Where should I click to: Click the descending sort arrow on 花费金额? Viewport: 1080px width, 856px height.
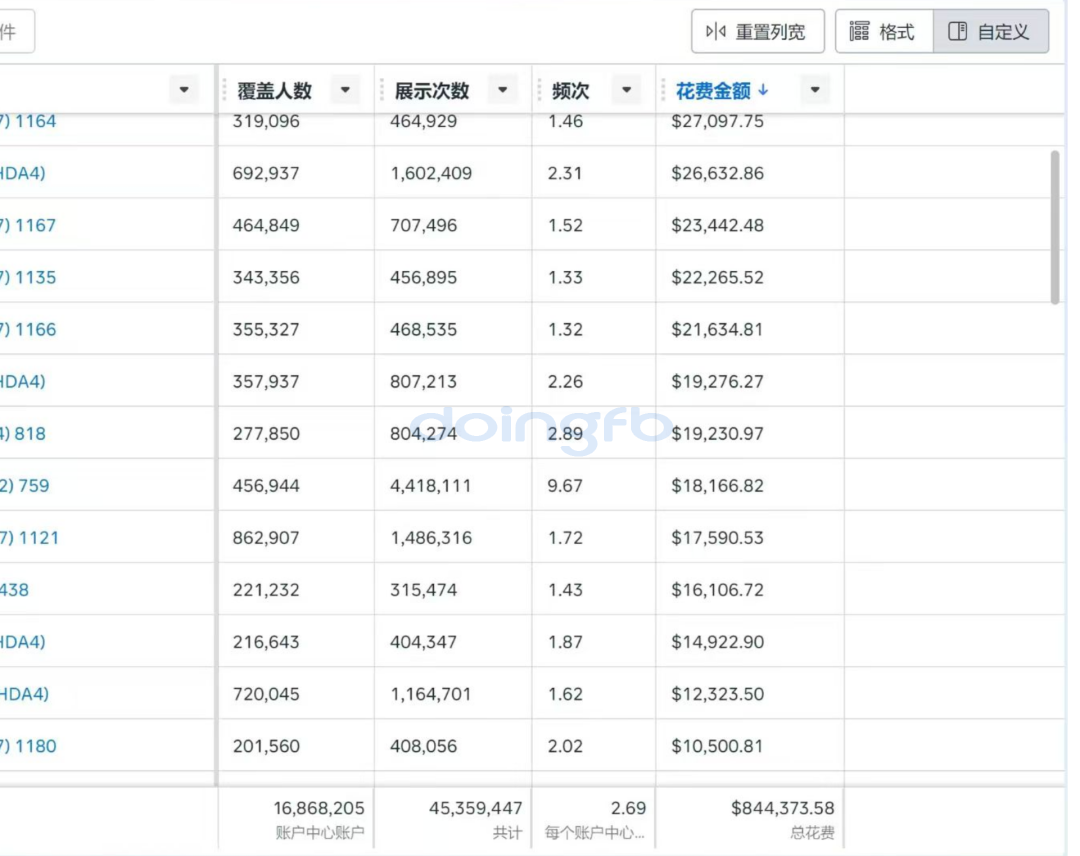764,90
